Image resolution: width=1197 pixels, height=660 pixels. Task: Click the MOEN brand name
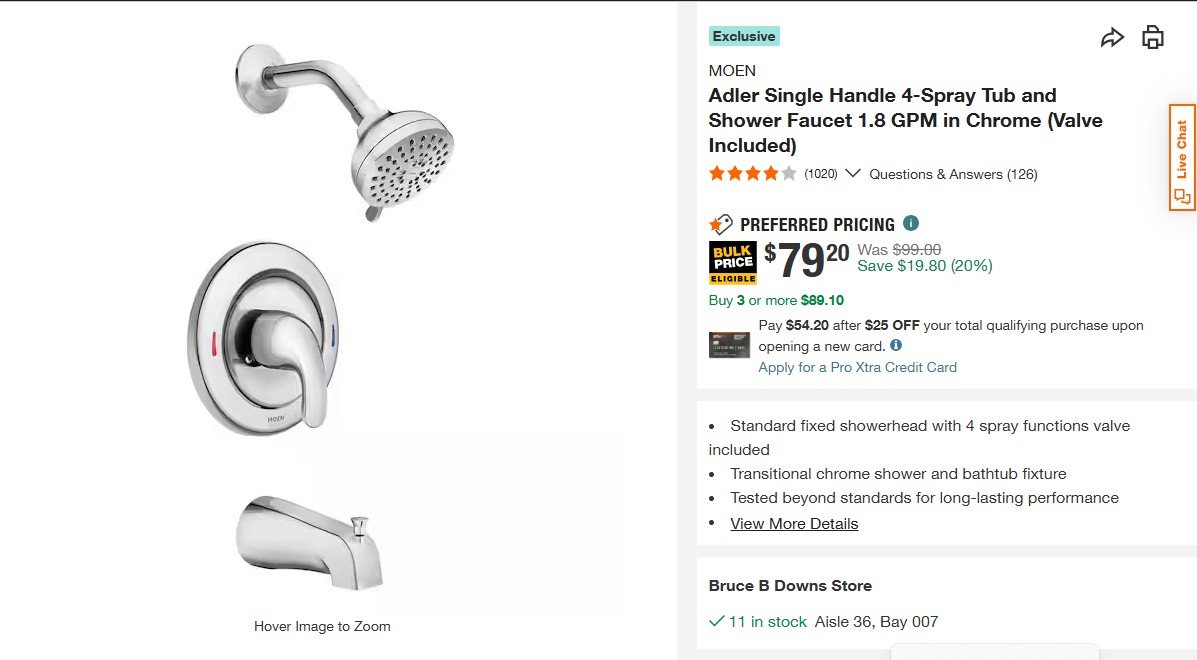click(732, 70)
